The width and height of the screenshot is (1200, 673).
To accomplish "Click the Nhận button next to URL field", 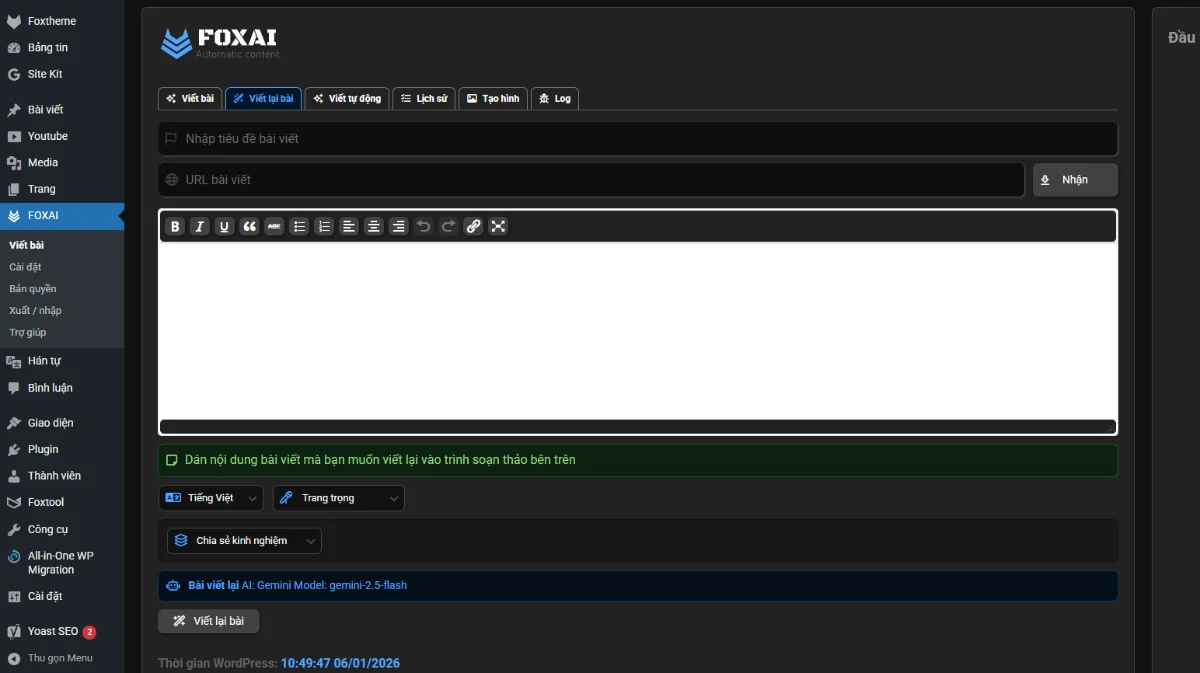I will (1074, 179).
